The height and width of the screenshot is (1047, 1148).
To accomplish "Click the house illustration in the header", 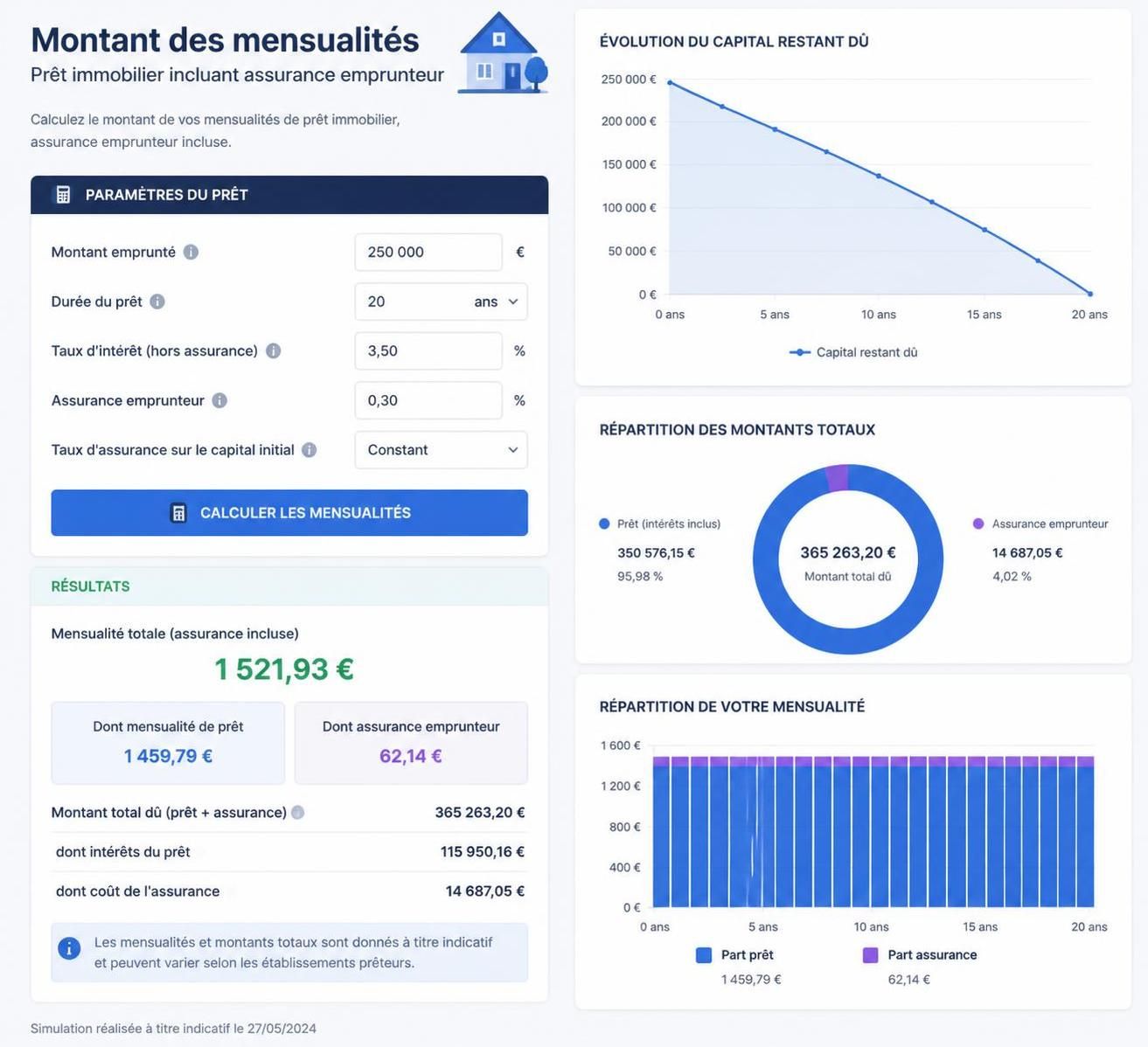I will coord(504,52).
